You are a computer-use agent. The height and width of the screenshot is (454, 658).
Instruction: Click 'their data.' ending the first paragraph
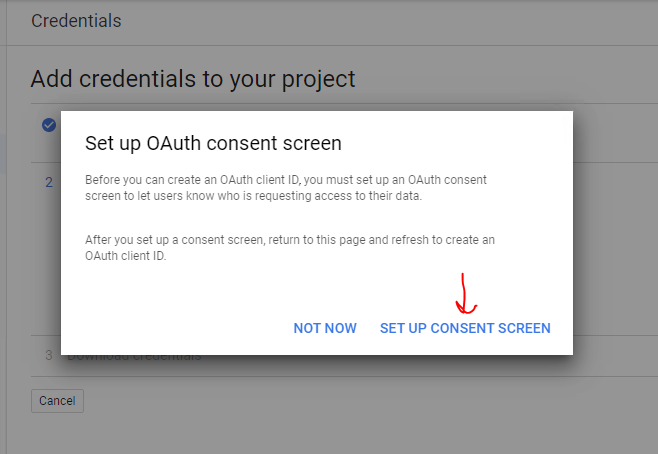[x=395, y=196]
